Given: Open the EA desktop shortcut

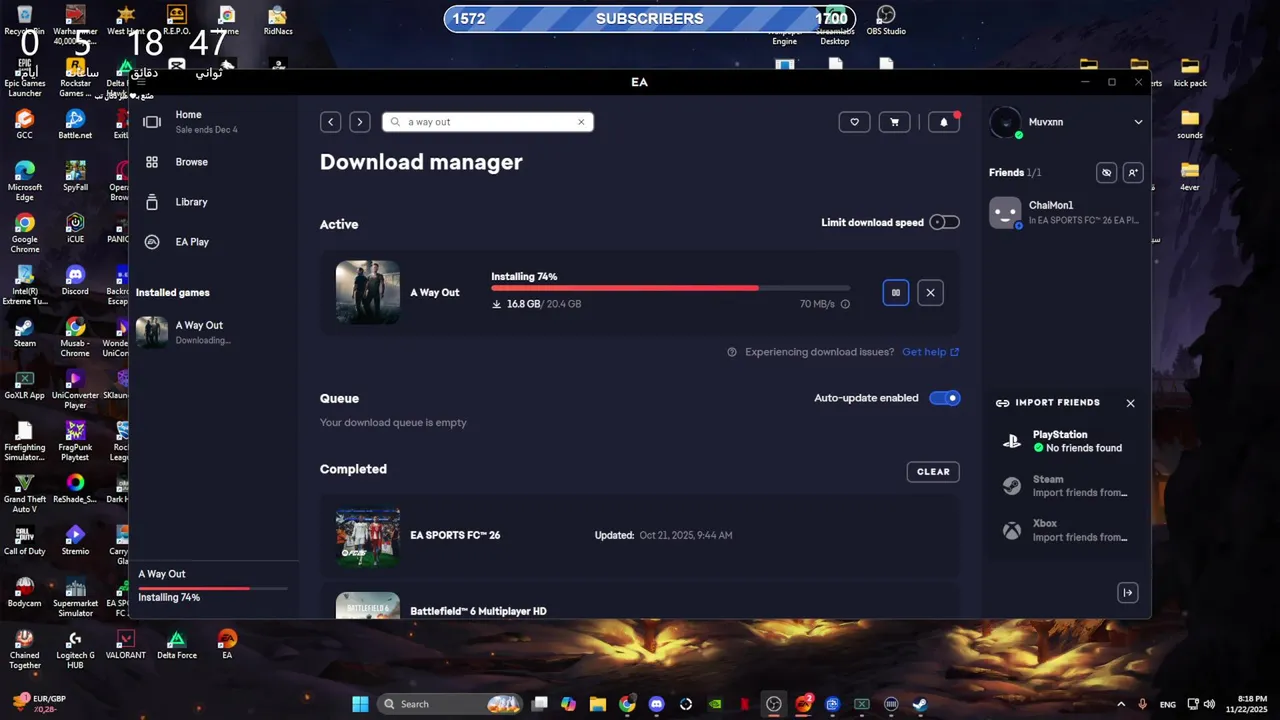Looking at the screenshot, I should (x=227, y=645).
